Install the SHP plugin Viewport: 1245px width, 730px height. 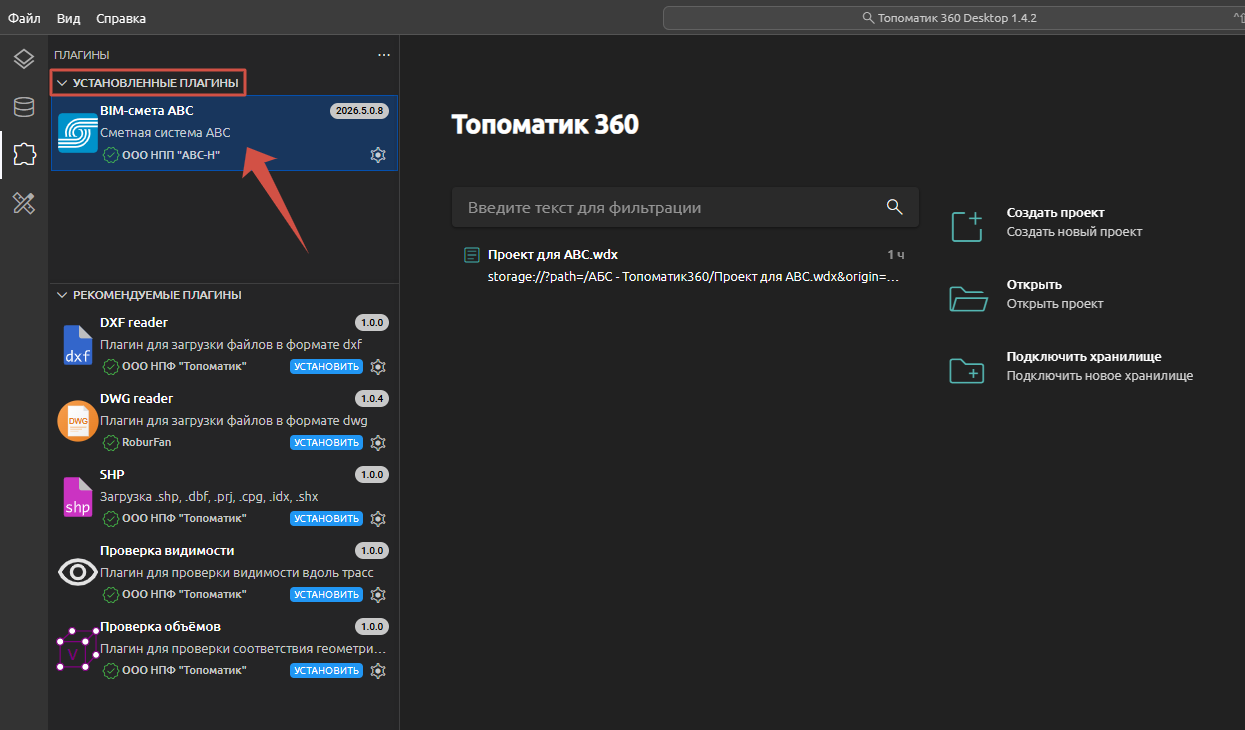pos(326,518)
